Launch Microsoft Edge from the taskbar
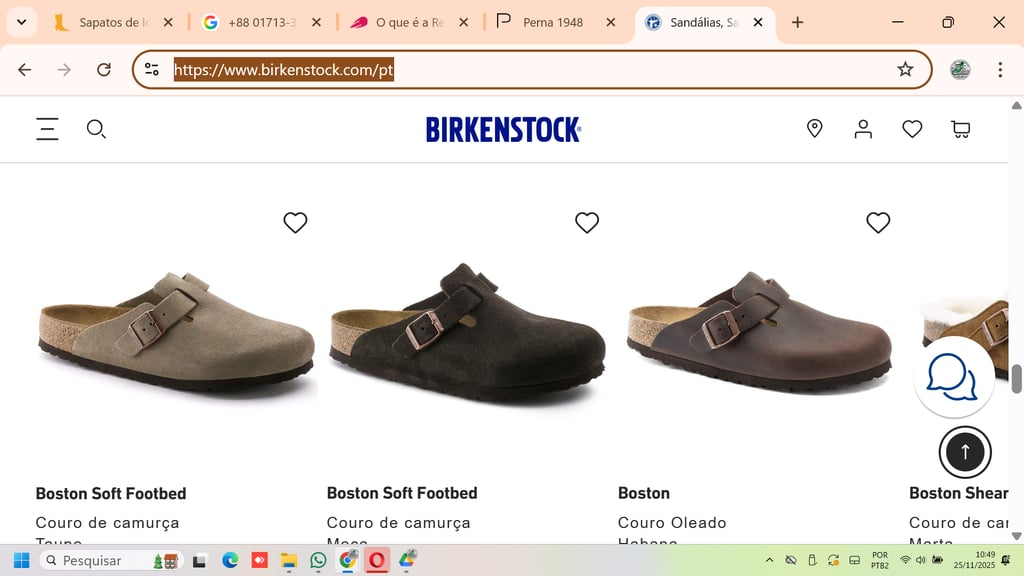Viewport: 1024px width, 576px height. pos(230,560)
